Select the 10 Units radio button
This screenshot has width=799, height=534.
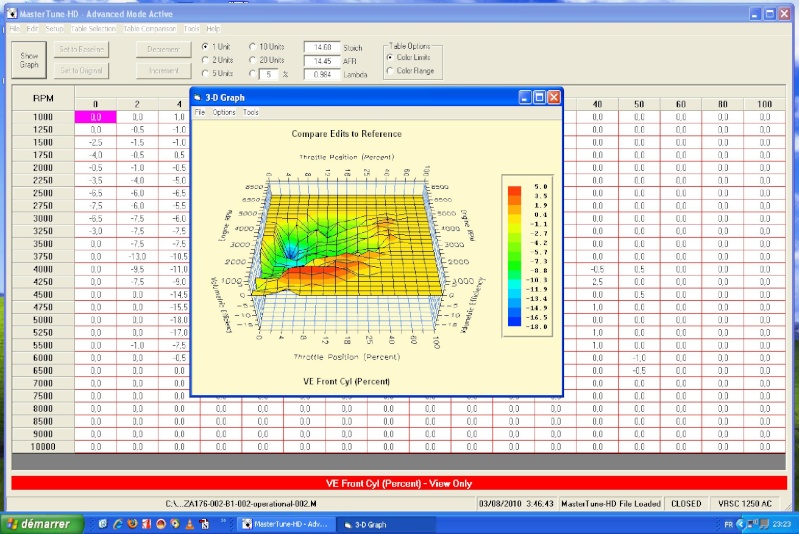(x=252, y=46)
